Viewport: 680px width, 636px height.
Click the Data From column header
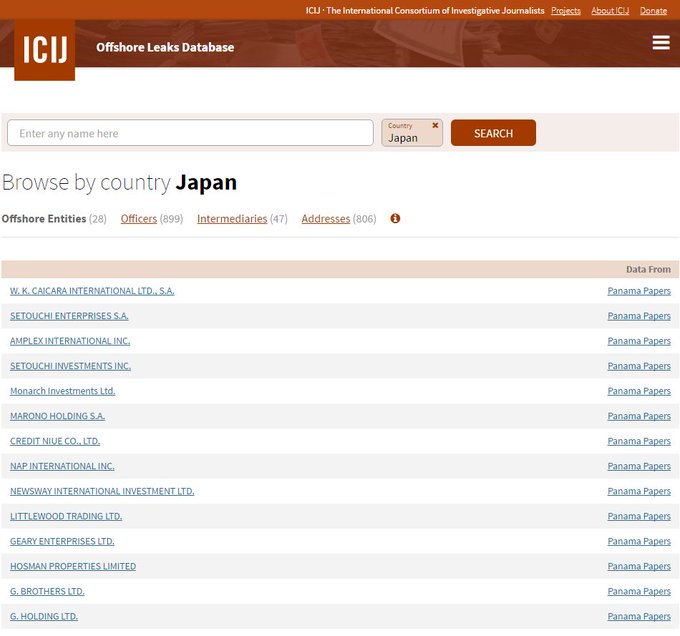(648, 269)
